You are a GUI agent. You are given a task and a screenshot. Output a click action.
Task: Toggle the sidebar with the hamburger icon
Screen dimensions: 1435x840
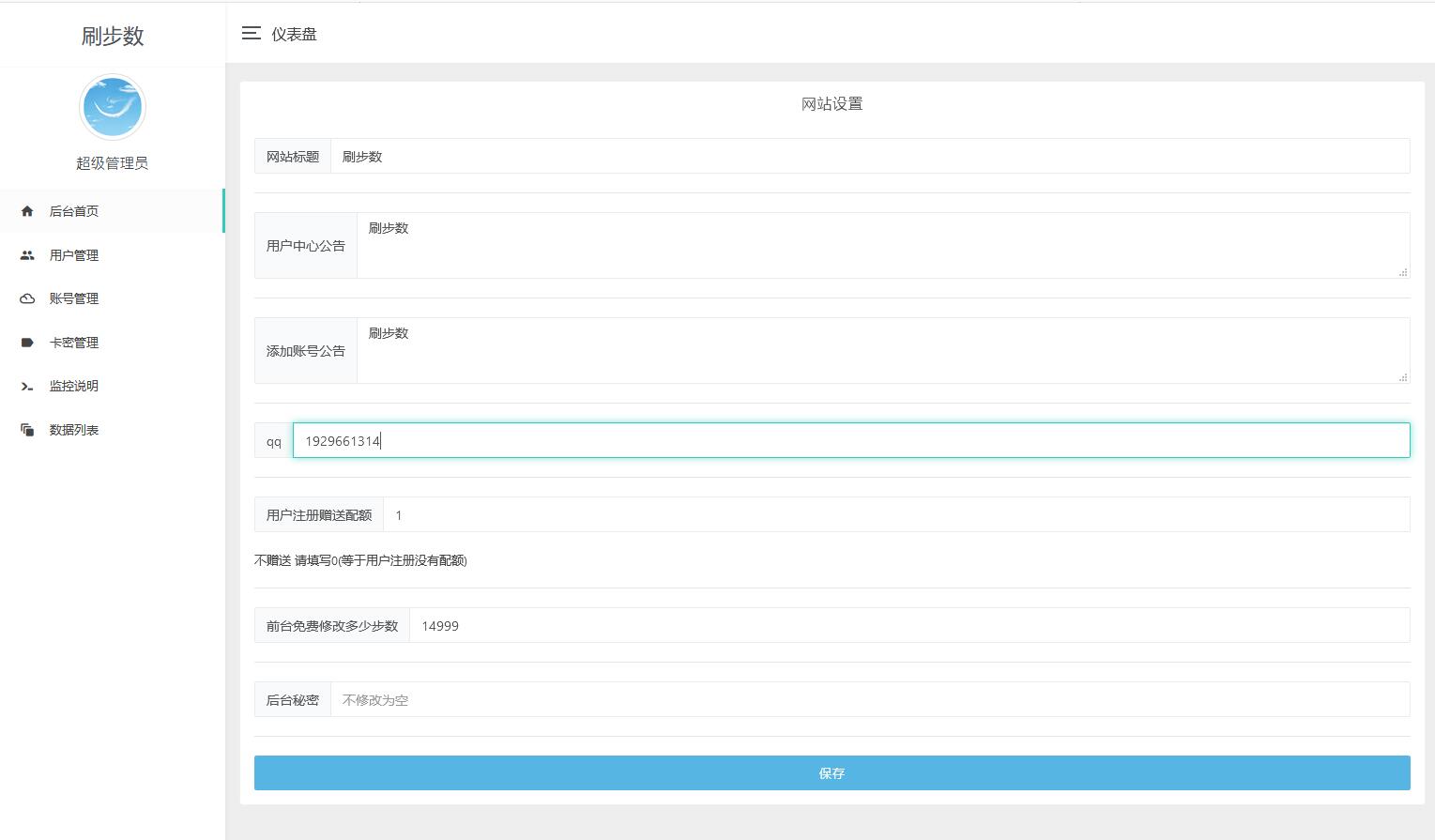pyautogui.click(x=251, y=34)
